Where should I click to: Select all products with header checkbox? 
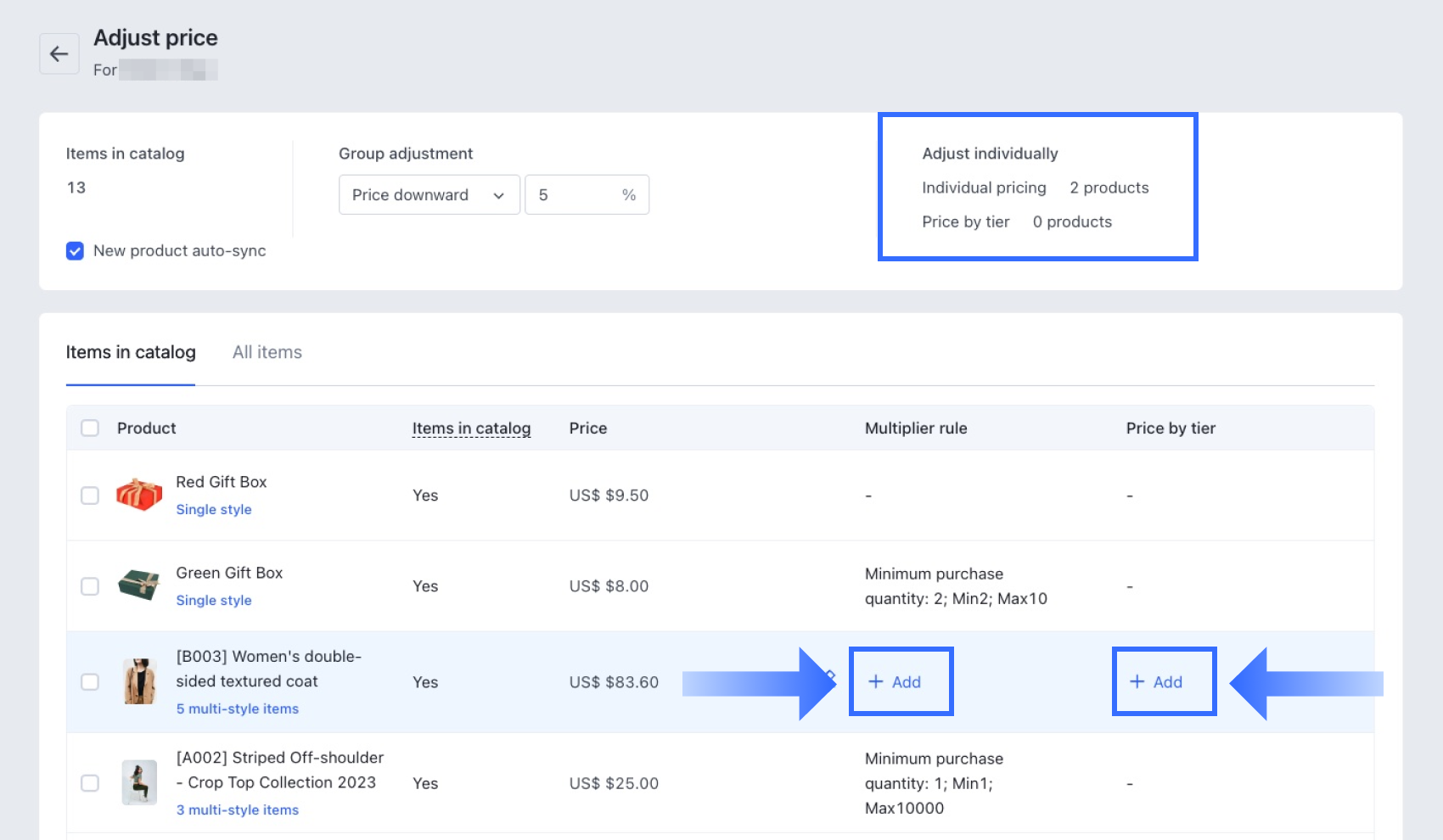(90, 428)
